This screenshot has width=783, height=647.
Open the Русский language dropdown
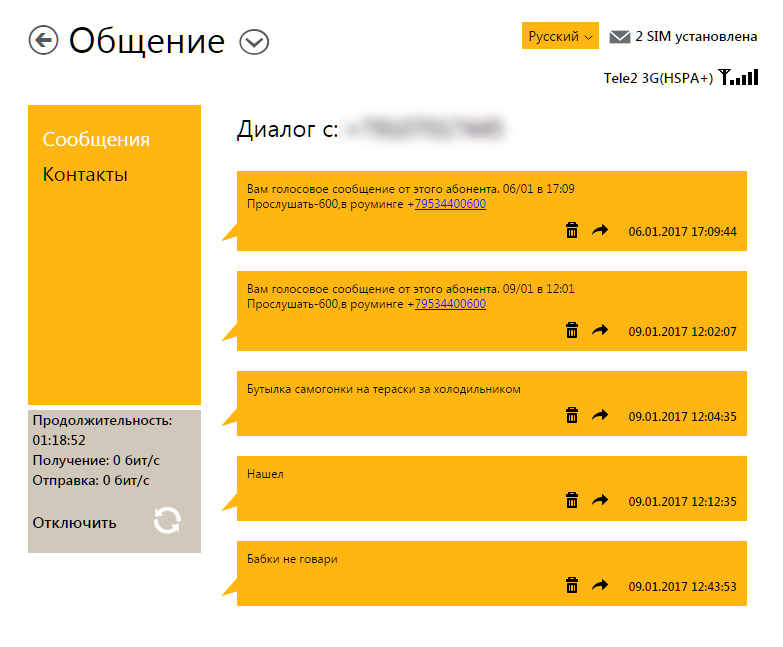pyautogui.click(x=560, y=36)
